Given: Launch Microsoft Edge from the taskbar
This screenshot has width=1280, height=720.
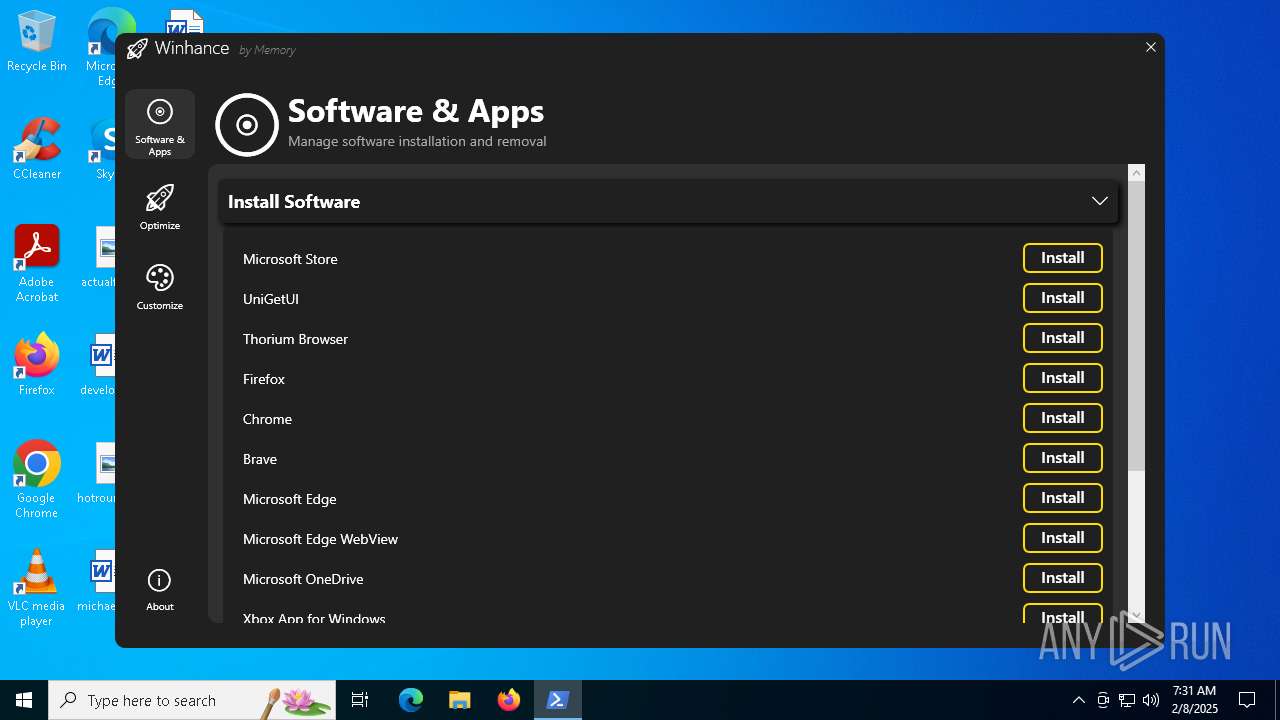Looking at the screenshot, I should click(x=411, y=700).
